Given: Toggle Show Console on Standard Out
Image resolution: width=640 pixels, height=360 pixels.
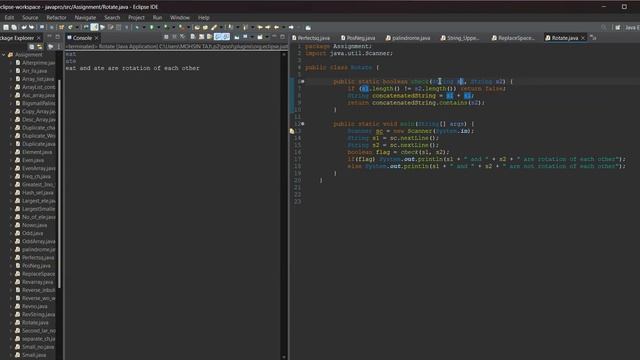Looking at the screenshot, I should coord(218,37).
